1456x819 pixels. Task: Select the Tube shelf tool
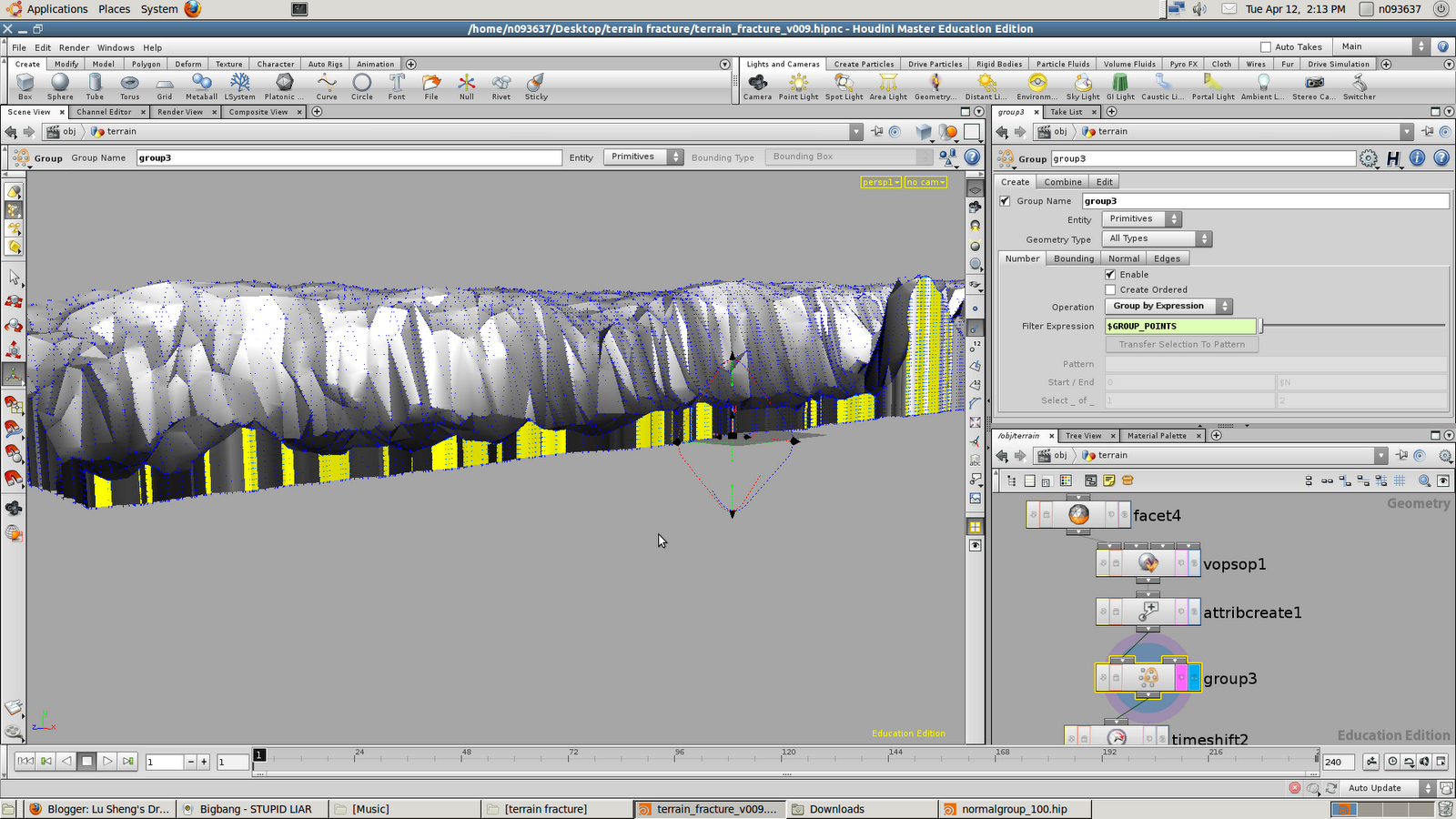coord(95,86)
